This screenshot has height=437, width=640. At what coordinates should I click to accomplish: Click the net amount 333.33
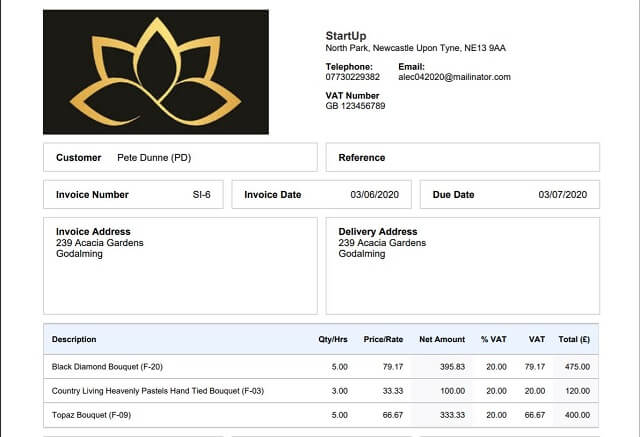452,415
